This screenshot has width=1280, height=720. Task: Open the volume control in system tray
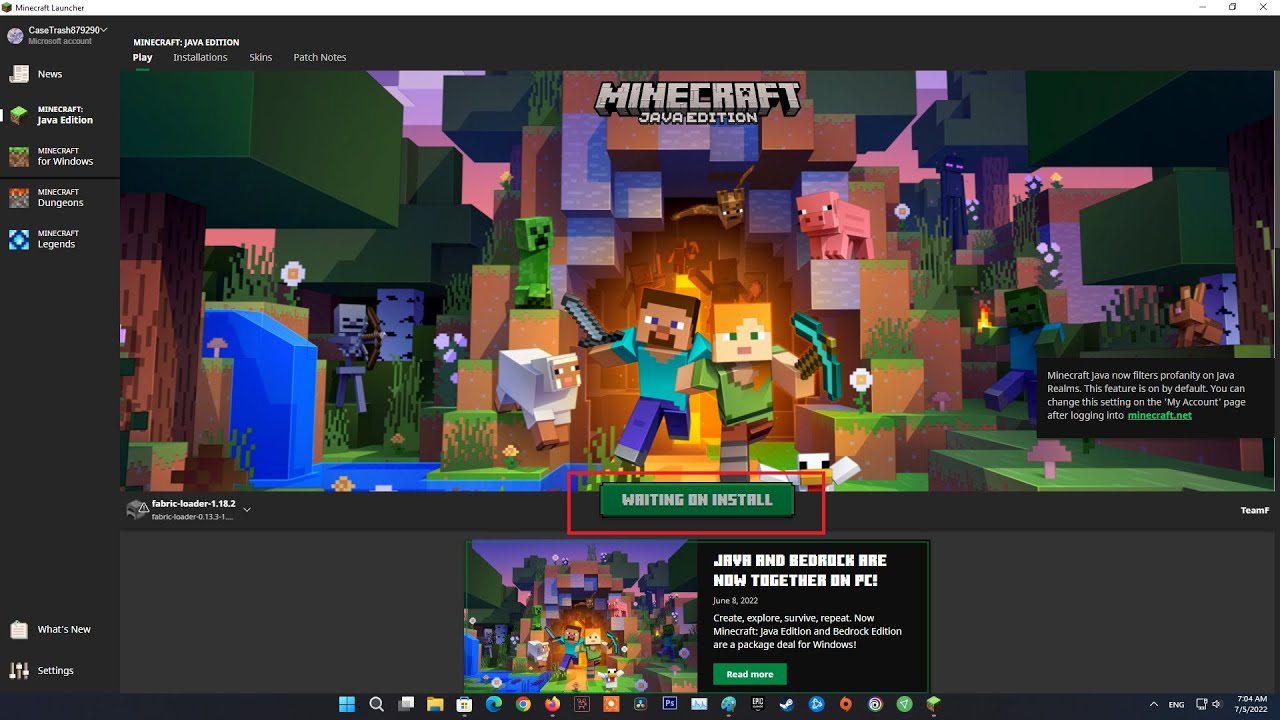(x=1219, y=704)
